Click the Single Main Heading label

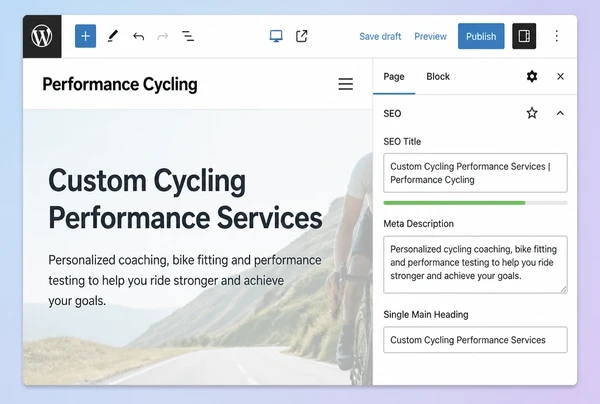click(x=426, y=315)
